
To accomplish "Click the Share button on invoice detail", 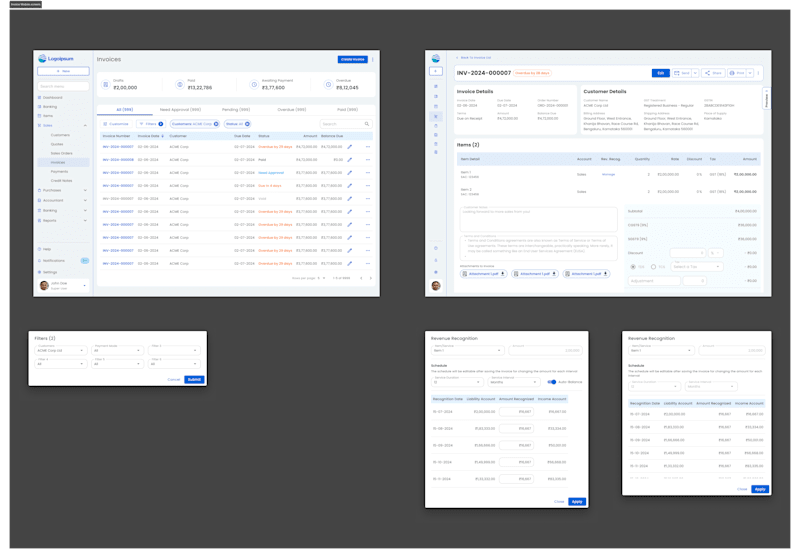I will point(714,73).
